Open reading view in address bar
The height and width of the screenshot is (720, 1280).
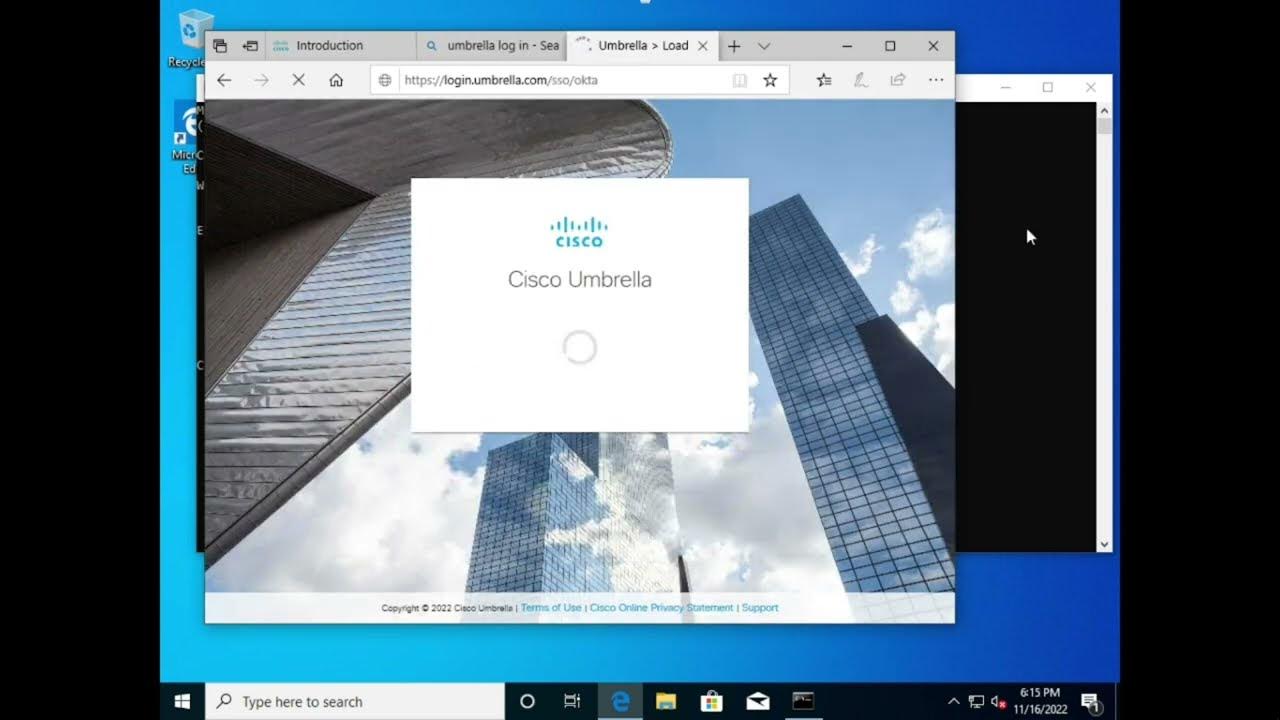tap(740, 80)
